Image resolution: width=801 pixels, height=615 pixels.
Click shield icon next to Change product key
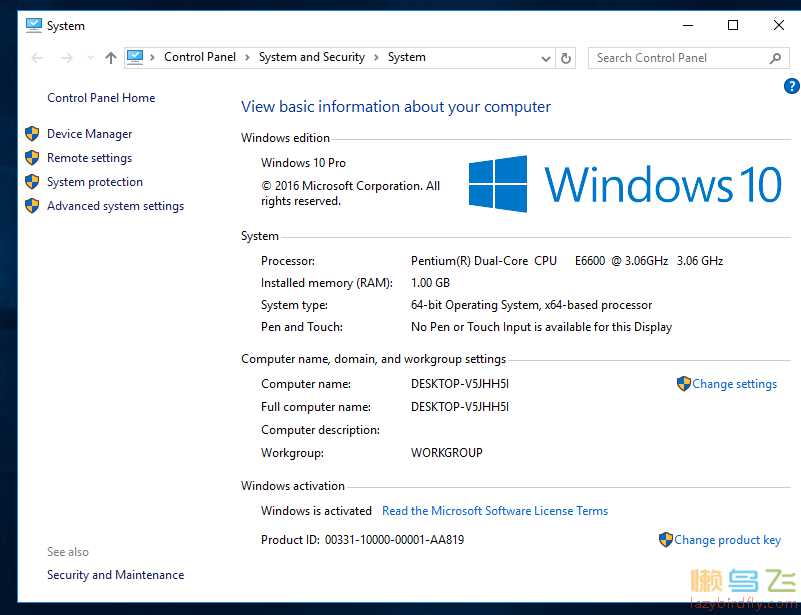pos(666,539)
